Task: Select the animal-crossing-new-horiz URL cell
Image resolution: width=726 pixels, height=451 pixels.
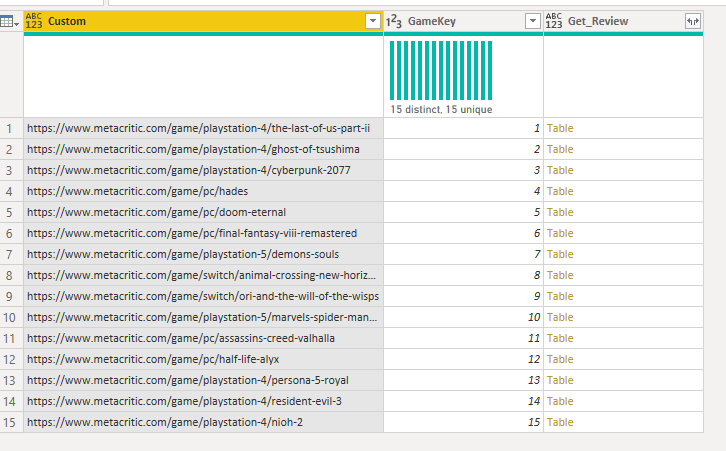Action: click(x=204, y=275)
